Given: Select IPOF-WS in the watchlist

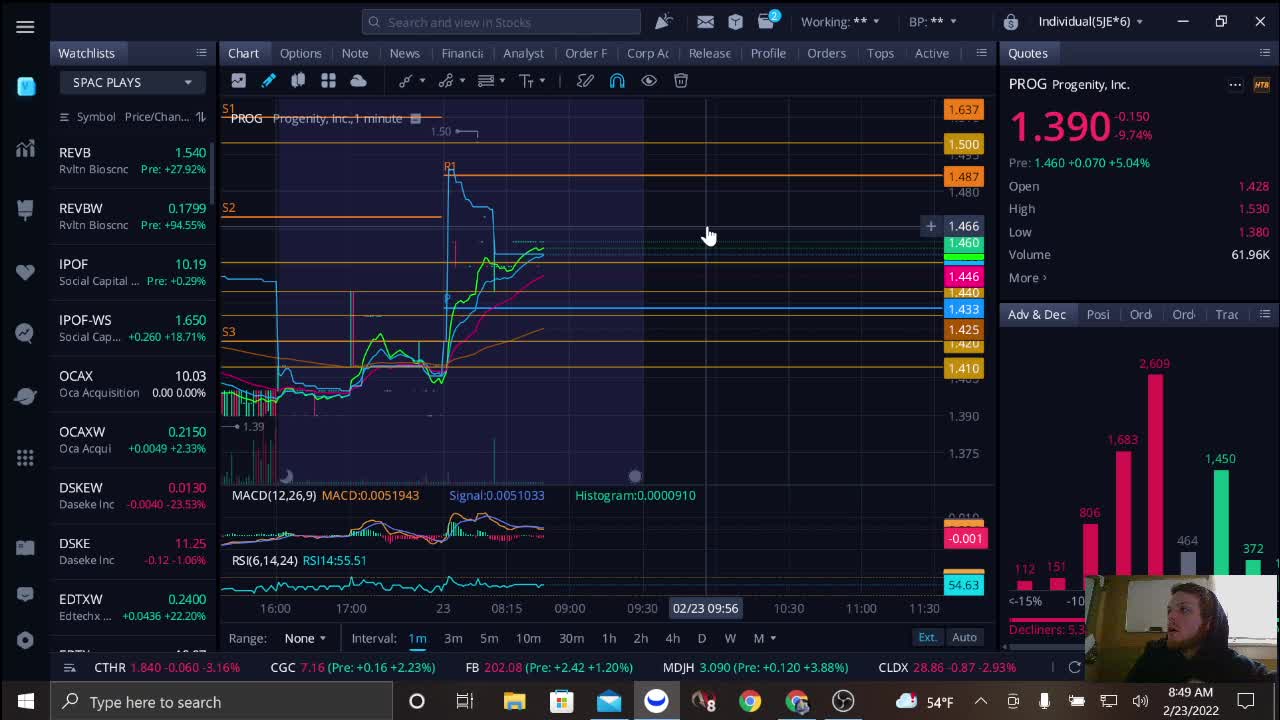Looking at the screenshot, I should click(x=133, y=328).
